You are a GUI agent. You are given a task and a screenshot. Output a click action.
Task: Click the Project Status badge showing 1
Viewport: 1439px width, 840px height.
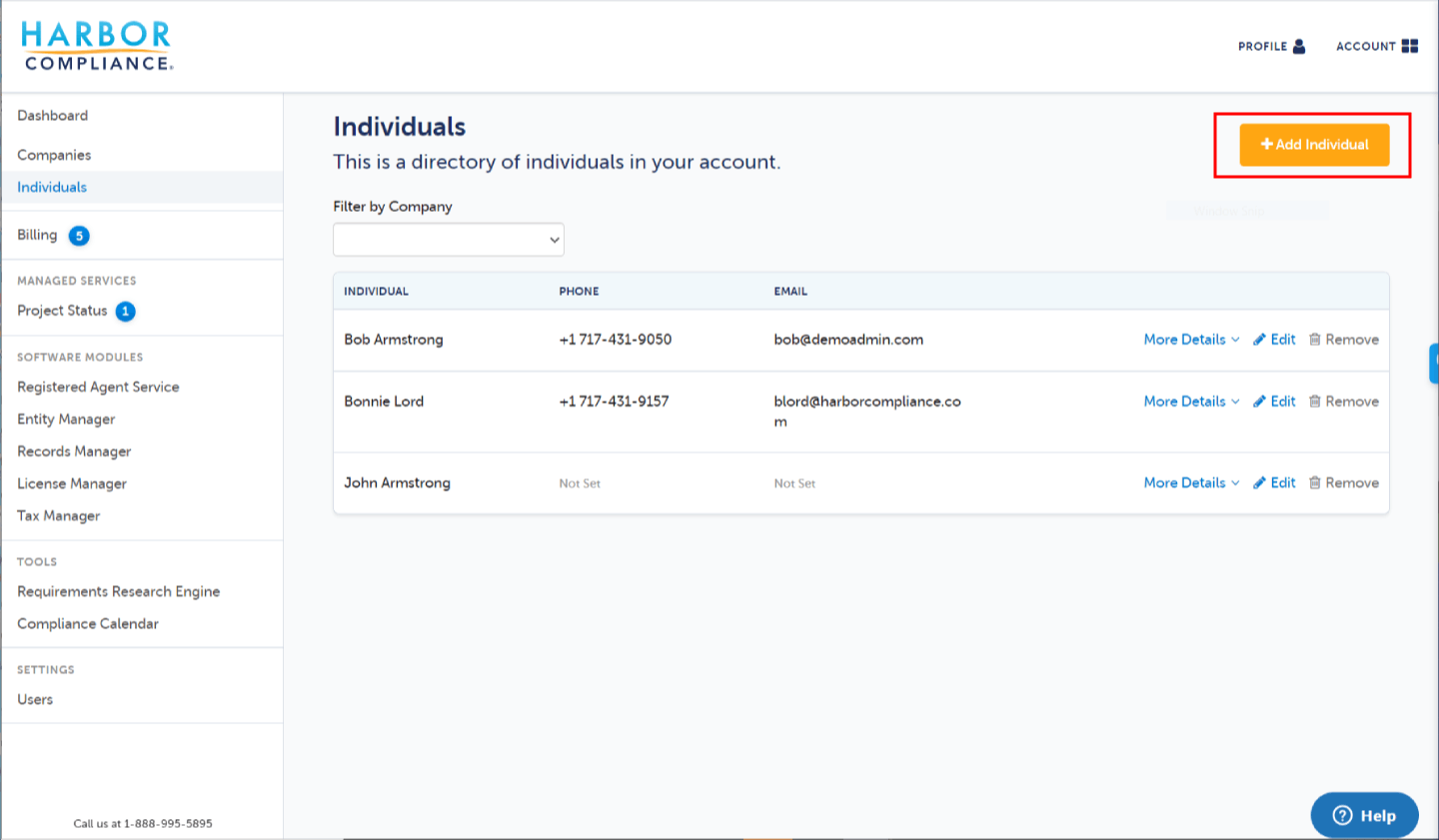(x=126, y=312)
